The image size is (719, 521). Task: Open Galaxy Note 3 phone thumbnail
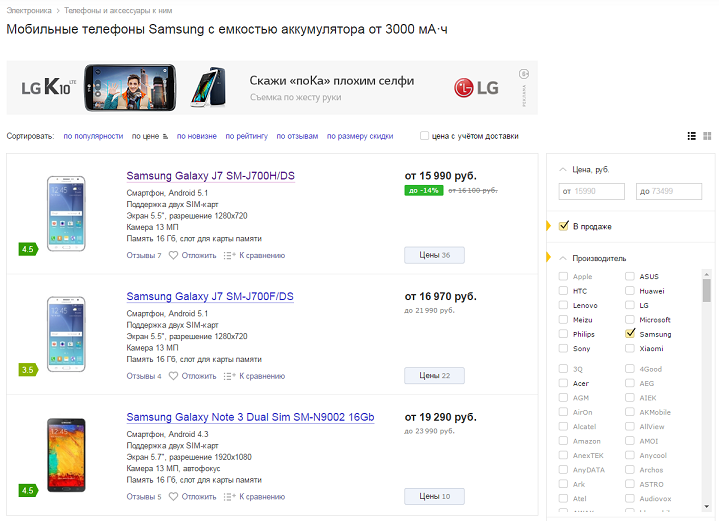(66, 455)
